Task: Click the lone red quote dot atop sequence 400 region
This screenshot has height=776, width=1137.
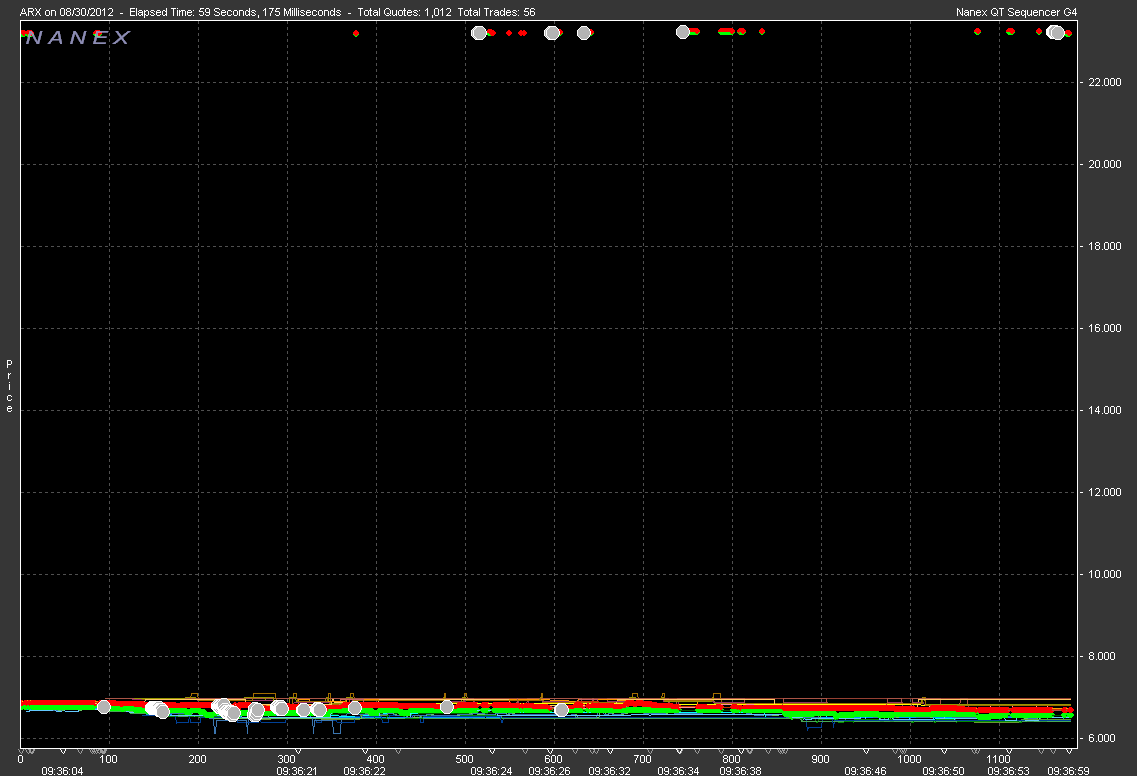Action: click(x=355, y=33)
